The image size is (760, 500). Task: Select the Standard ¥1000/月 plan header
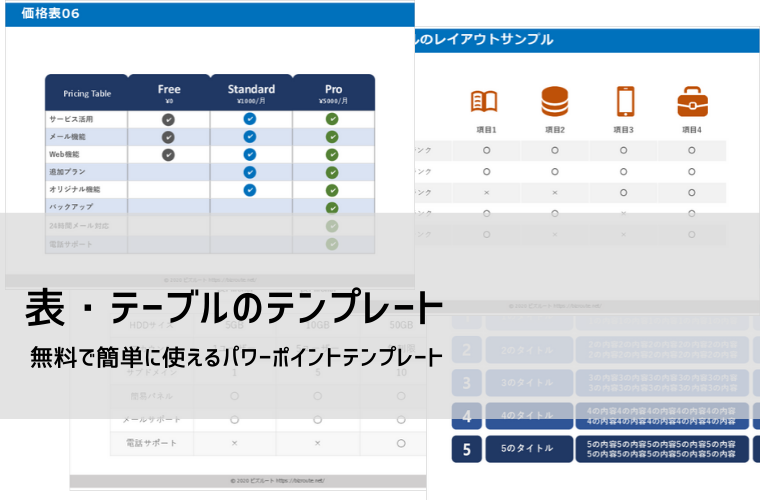[251, 93]
